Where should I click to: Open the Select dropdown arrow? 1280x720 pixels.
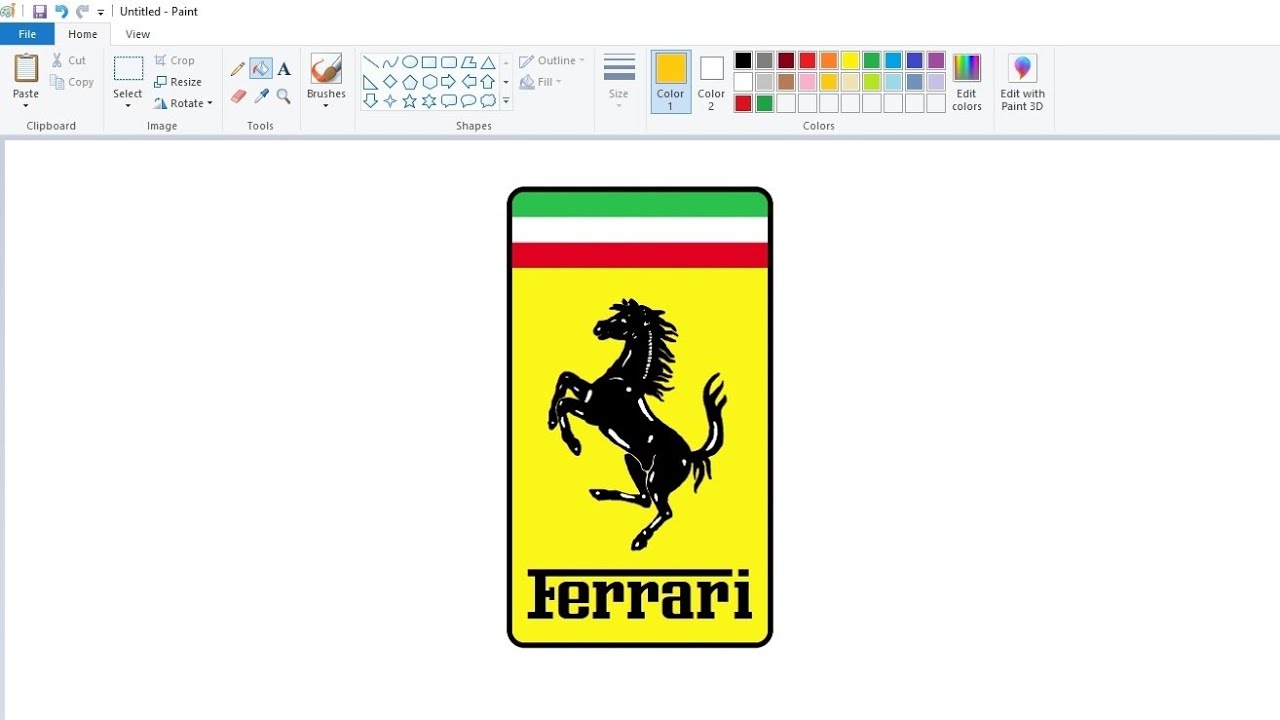(128, 106)
